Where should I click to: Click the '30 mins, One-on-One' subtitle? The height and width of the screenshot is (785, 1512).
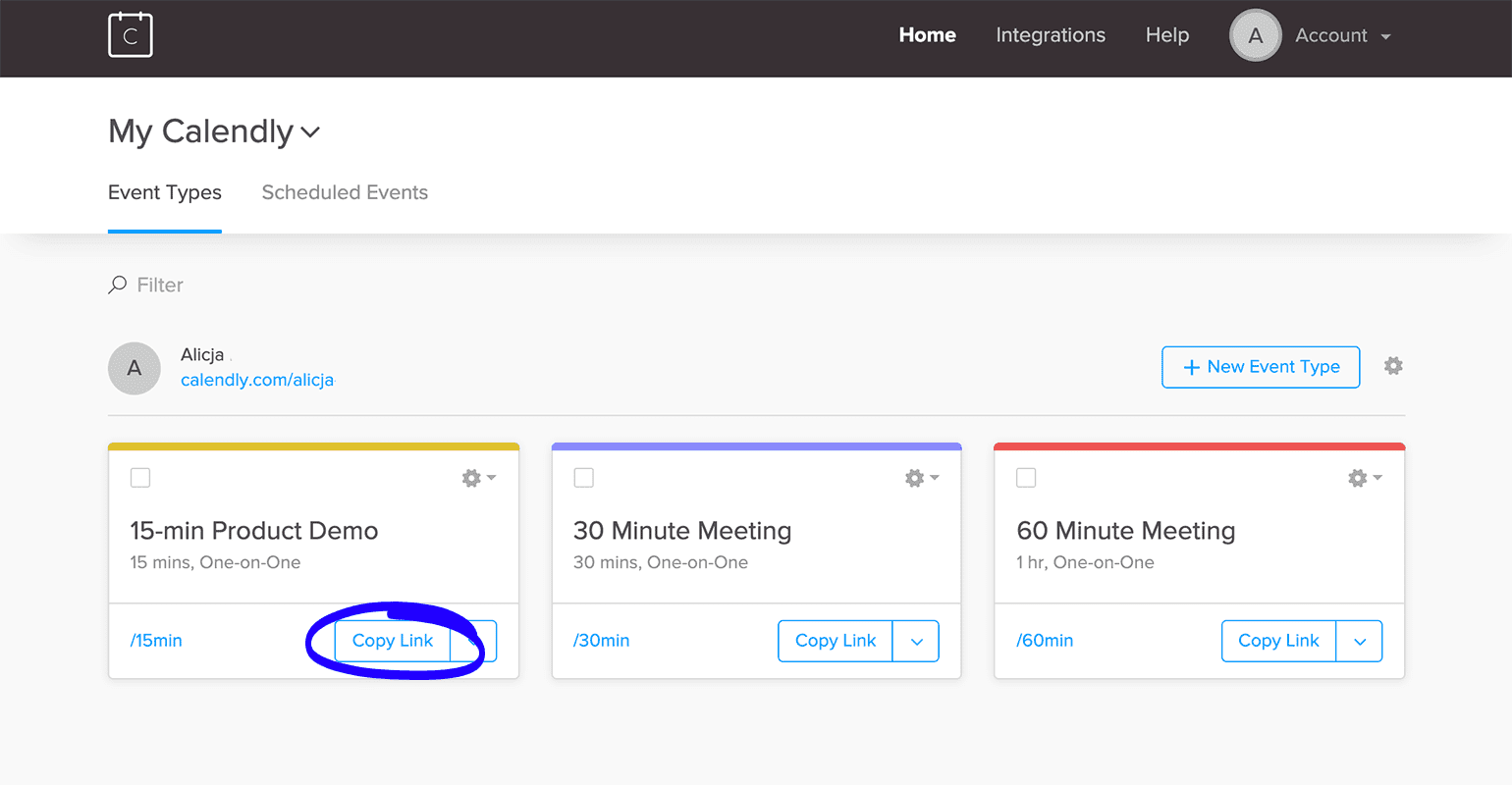pyautogui.click(x=661, y=562)
